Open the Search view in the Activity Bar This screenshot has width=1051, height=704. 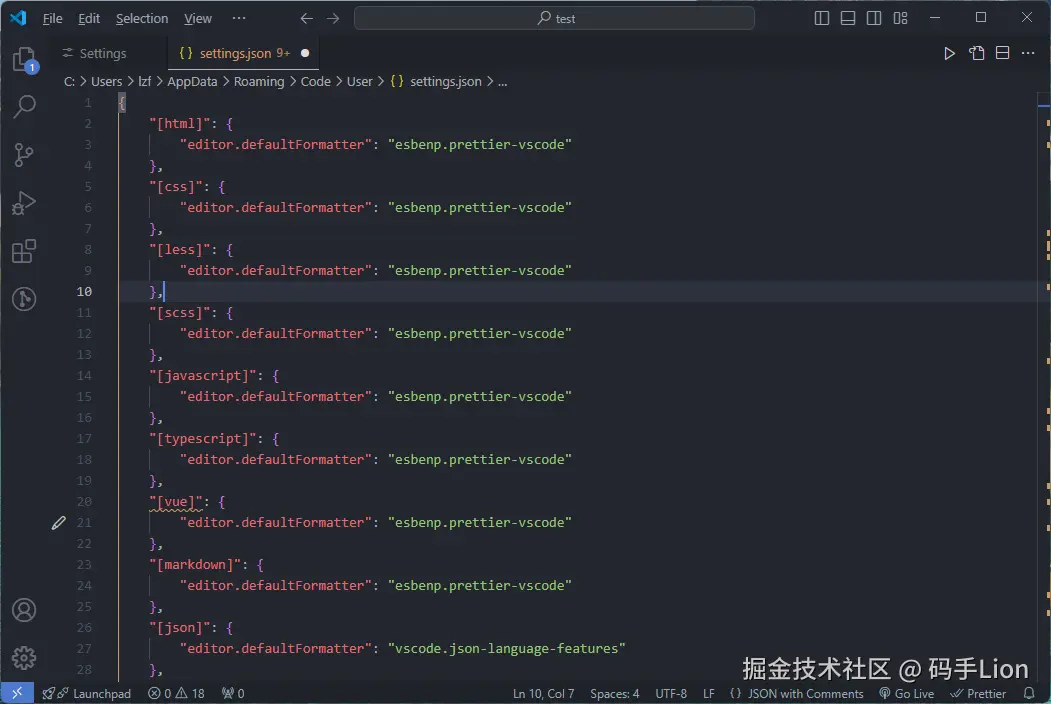pos(24,107)
